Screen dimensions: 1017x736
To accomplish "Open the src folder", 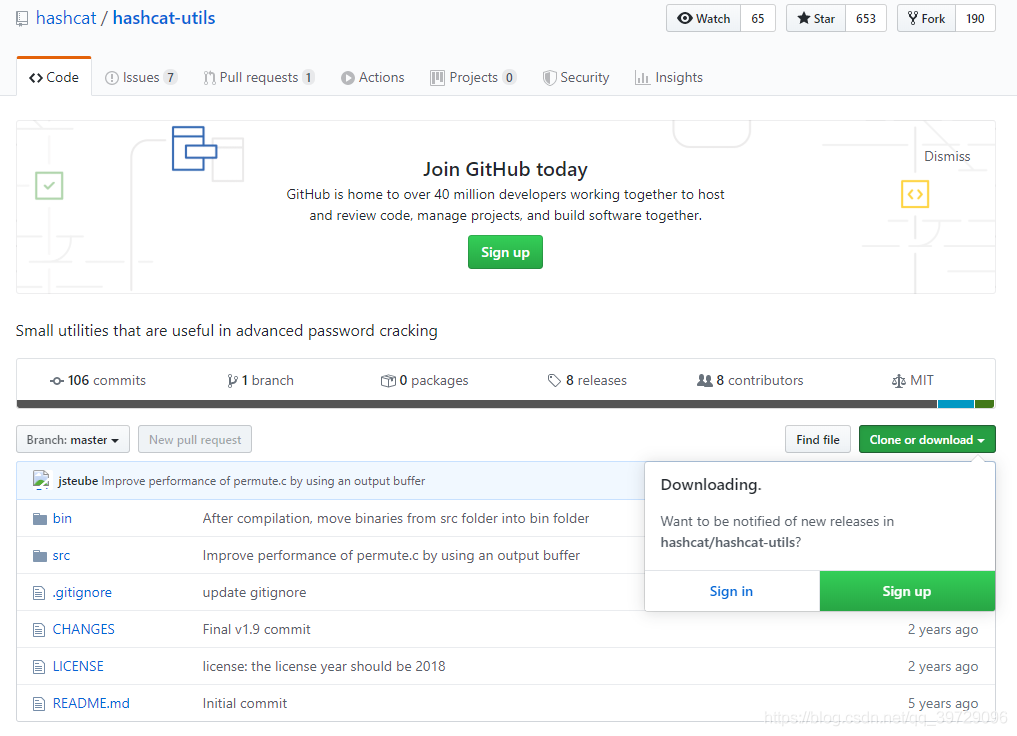I will click(x=61, y=555).
